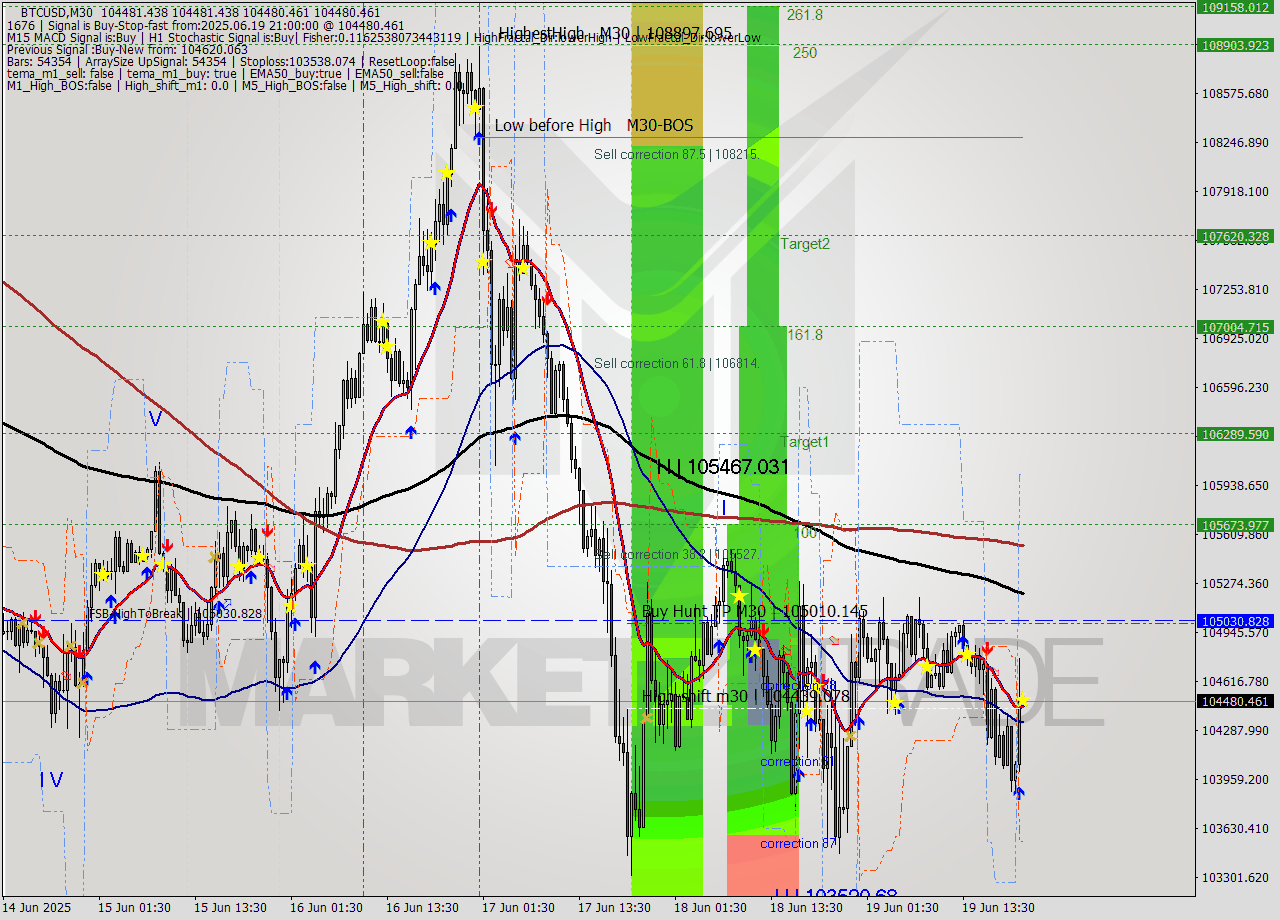
Task: Select the Target2 label on the green zone
Action: click(x=805, y=243)
